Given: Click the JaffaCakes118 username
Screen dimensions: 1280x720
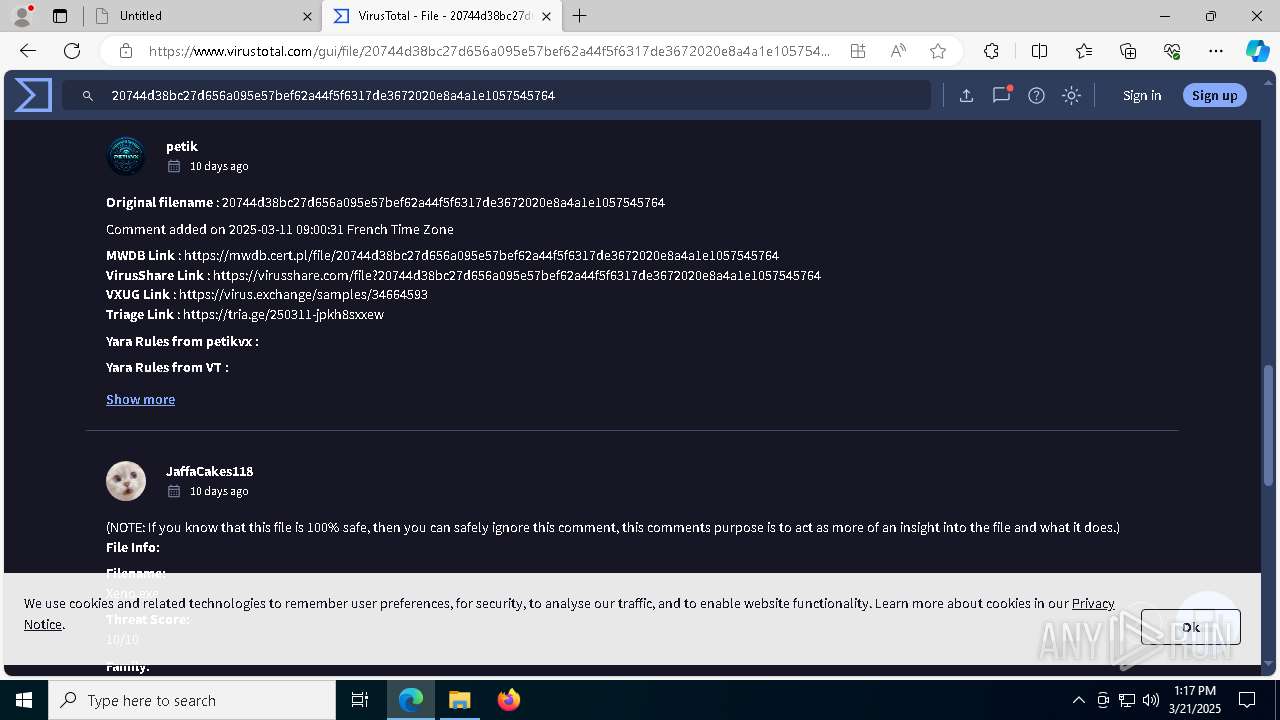Looking at the screenshot, I should pos(209,471).
